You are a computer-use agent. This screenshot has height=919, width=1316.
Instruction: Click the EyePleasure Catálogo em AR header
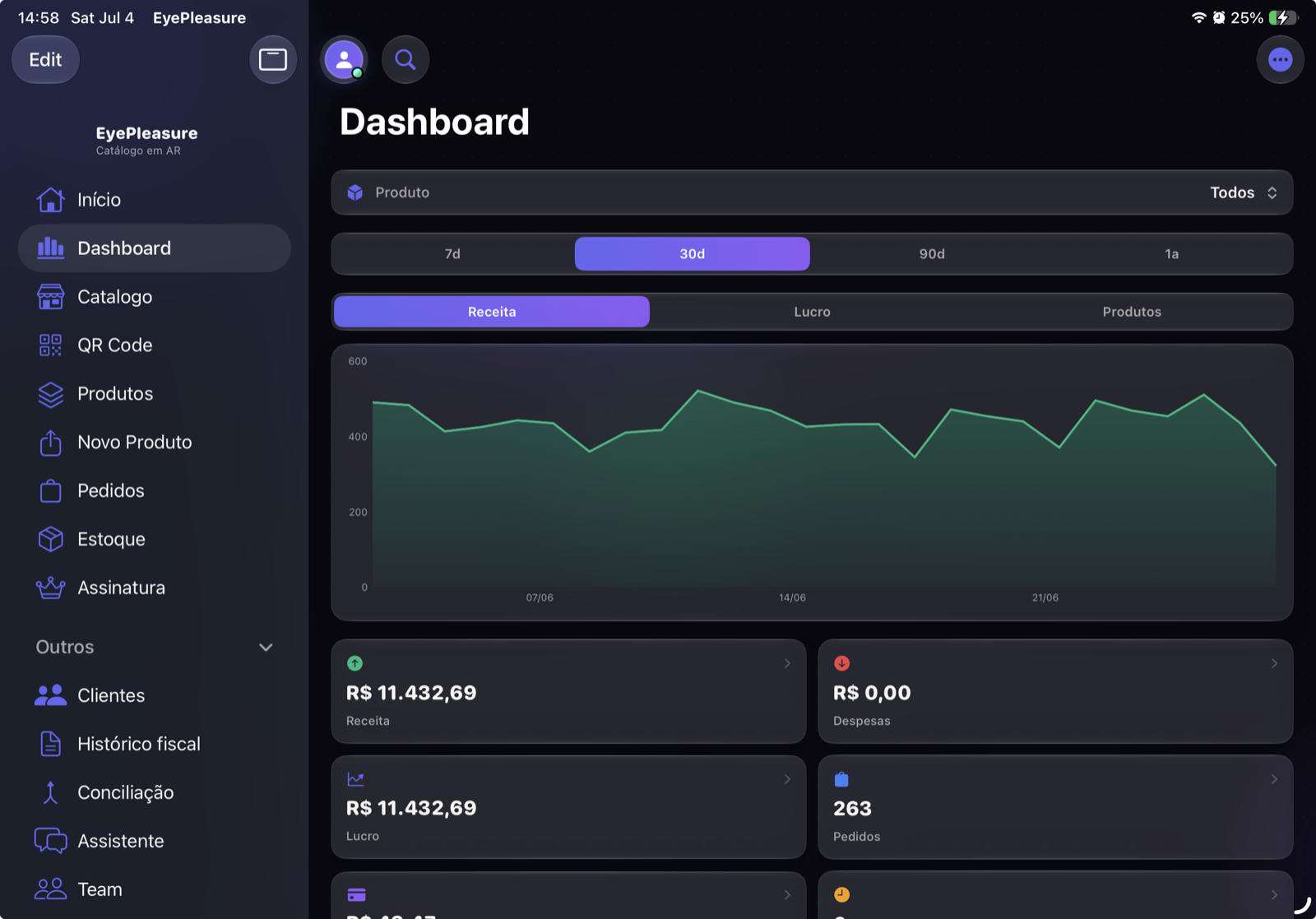[146, 140]
